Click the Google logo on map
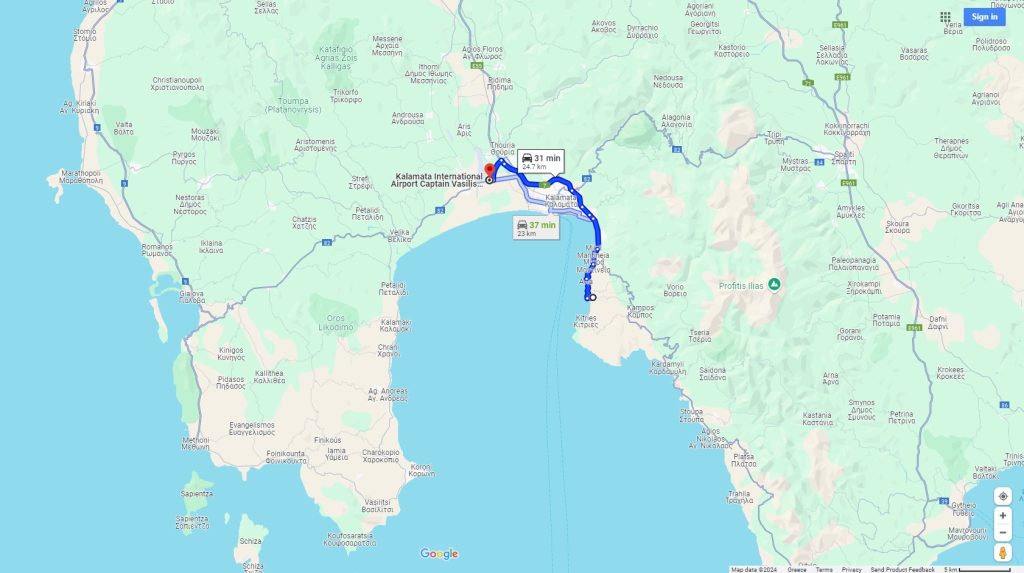The image size is (1024, 573). click(x=439, y=554)
